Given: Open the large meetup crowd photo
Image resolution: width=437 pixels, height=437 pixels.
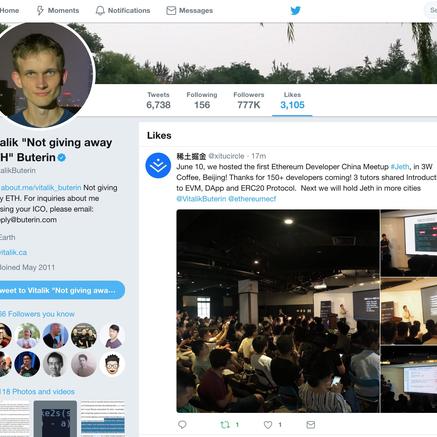Looking at the screenshot, I should click(278, 311).
